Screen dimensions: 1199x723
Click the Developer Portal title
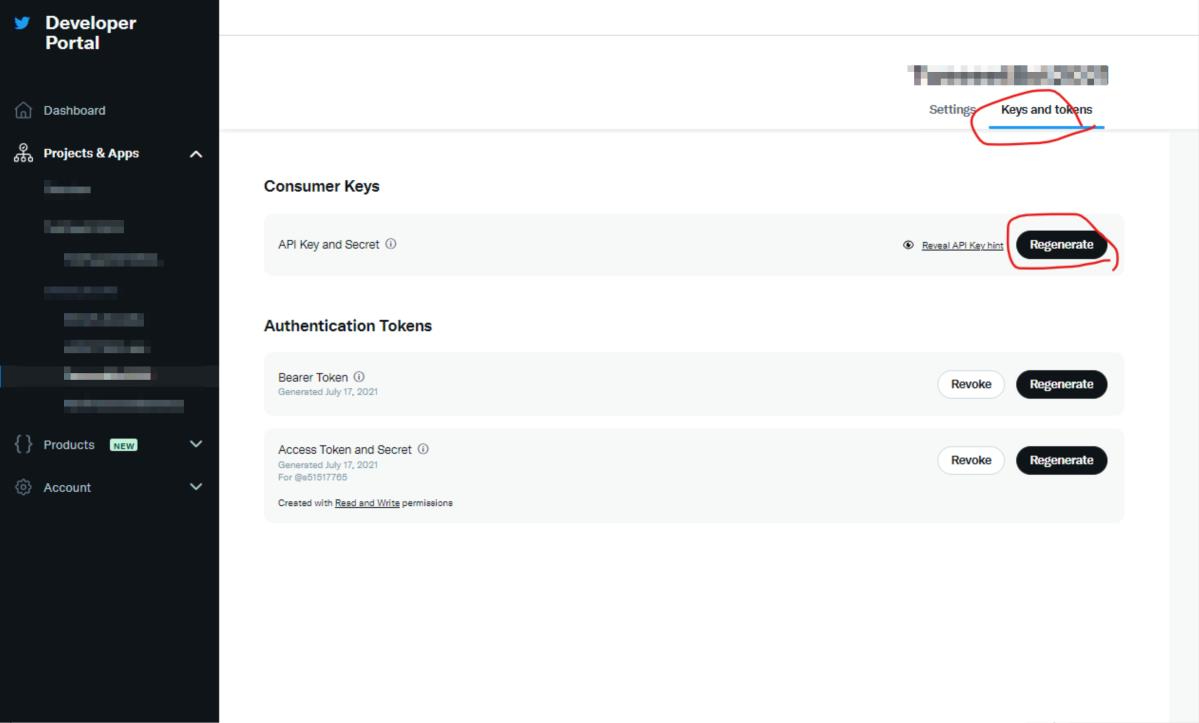[90, 33]
